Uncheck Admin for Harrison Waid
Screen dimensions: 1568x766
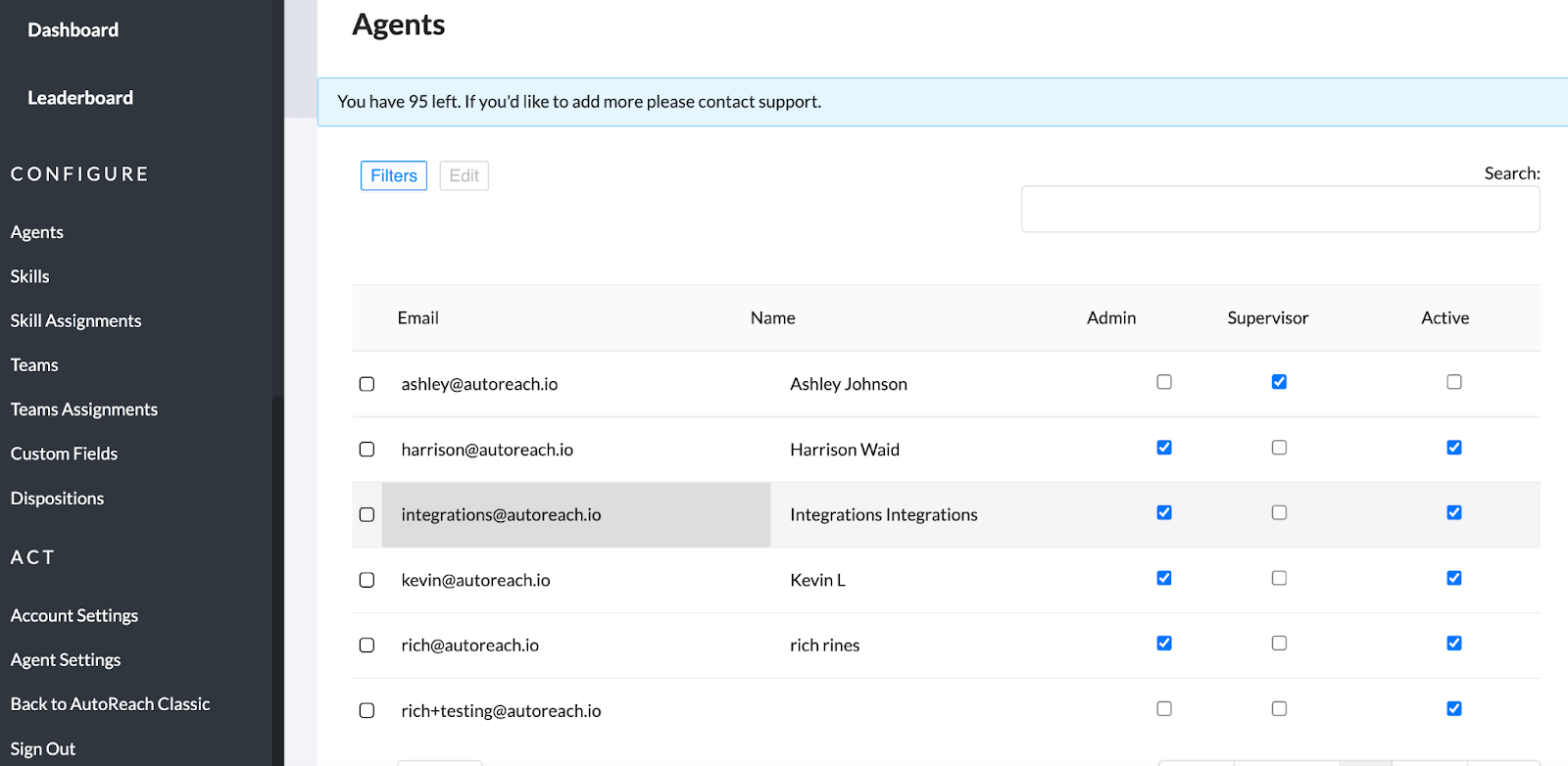(1164, 448)
